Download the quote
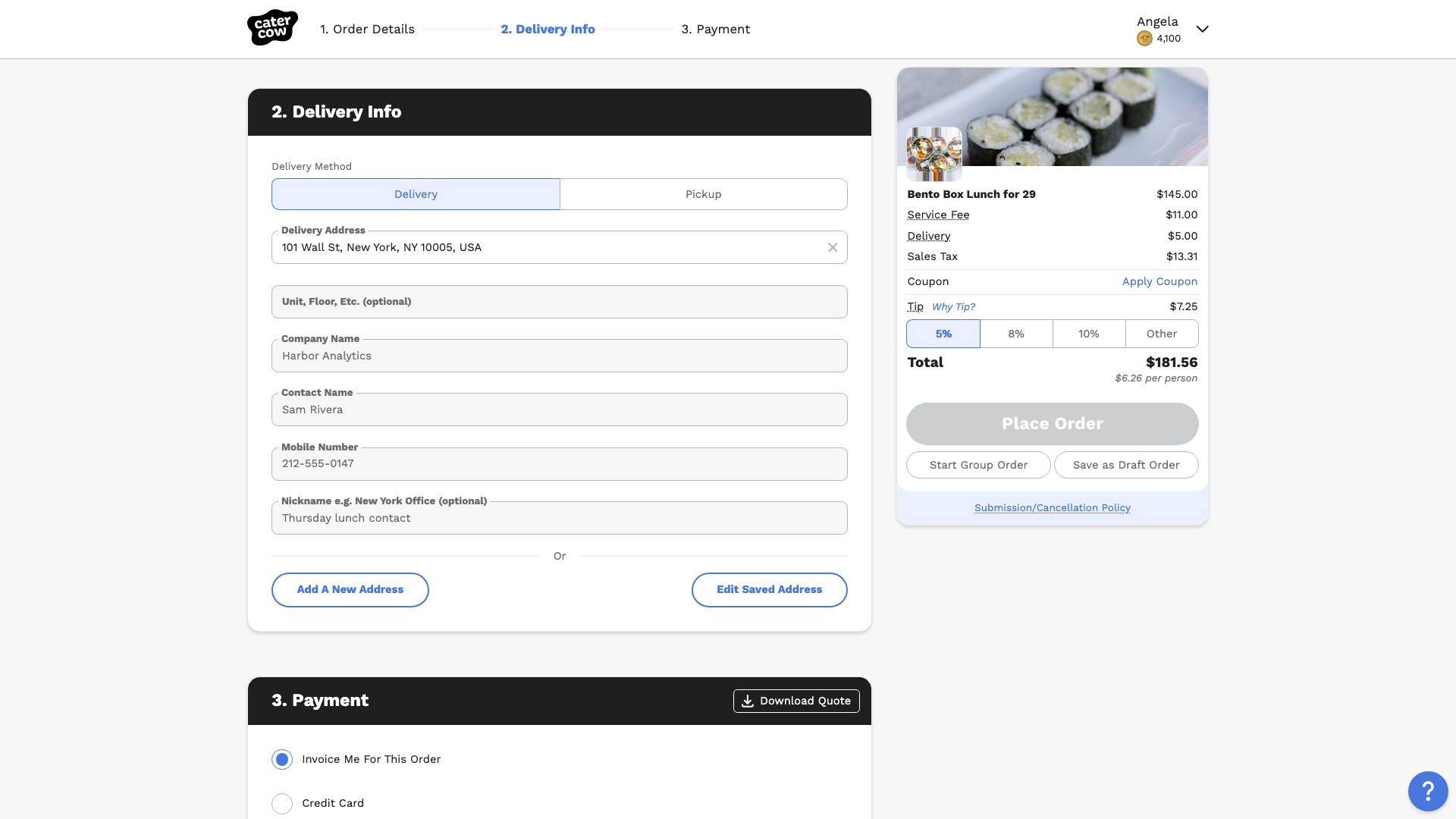 click(796, 701)
